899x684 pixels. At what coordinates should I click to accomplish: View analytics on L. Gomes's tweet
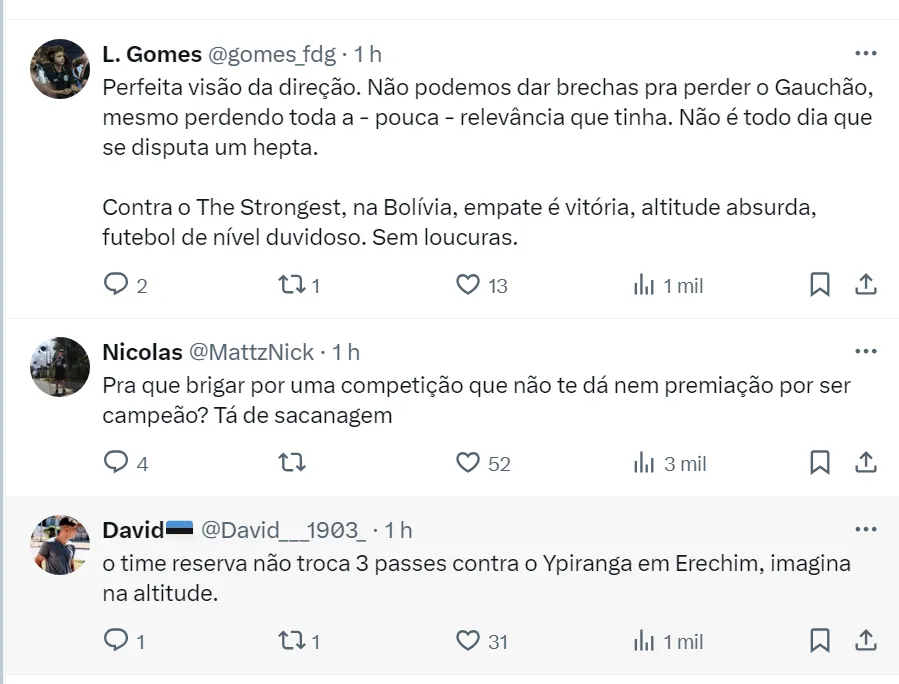point(644,285)
